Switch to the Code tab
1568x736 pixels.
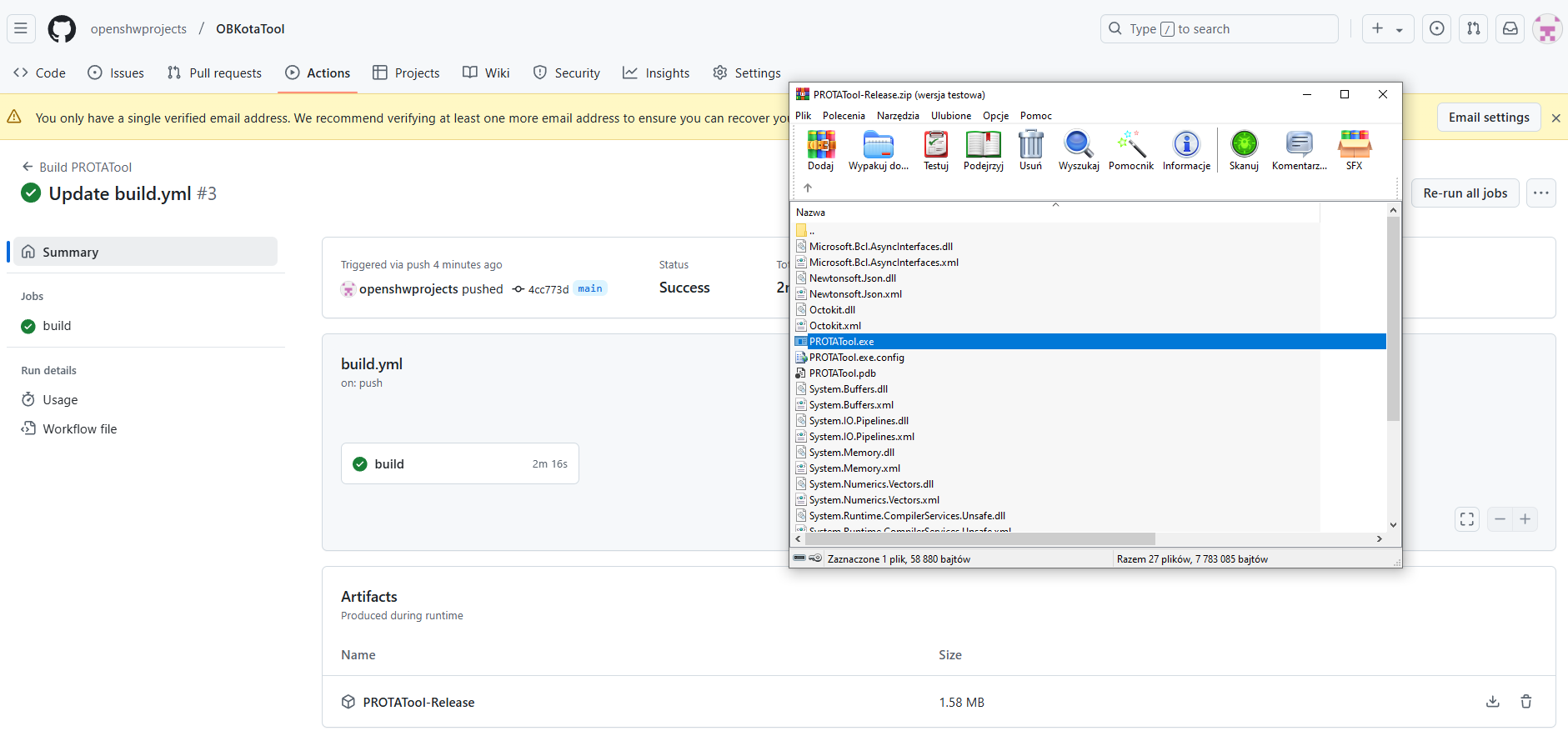pos(40,73)
